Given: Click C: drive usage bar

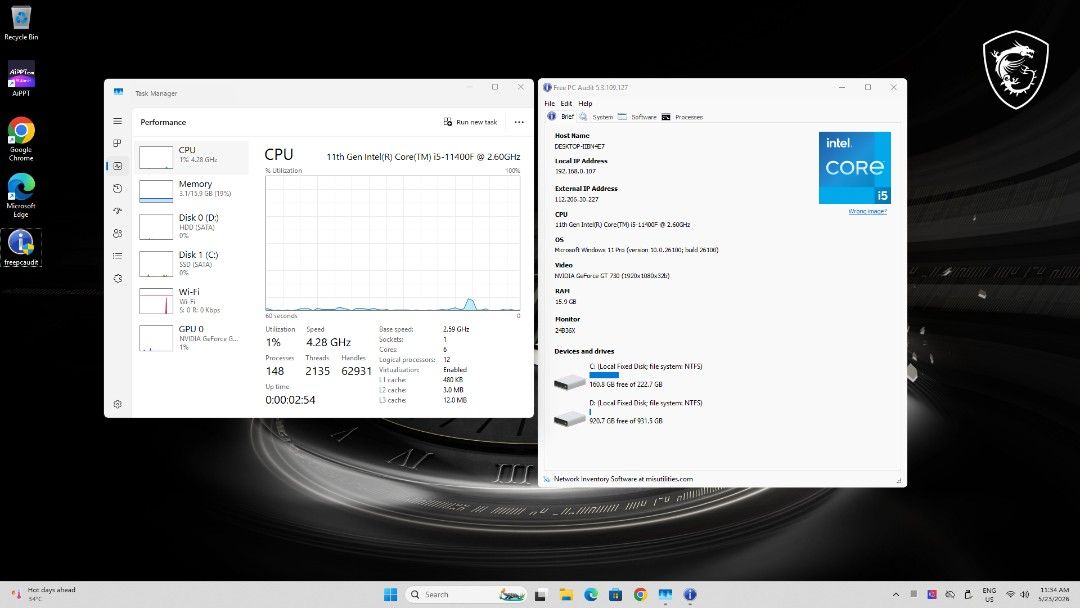Looking at the screenshot, I should (x=604, y=375).
